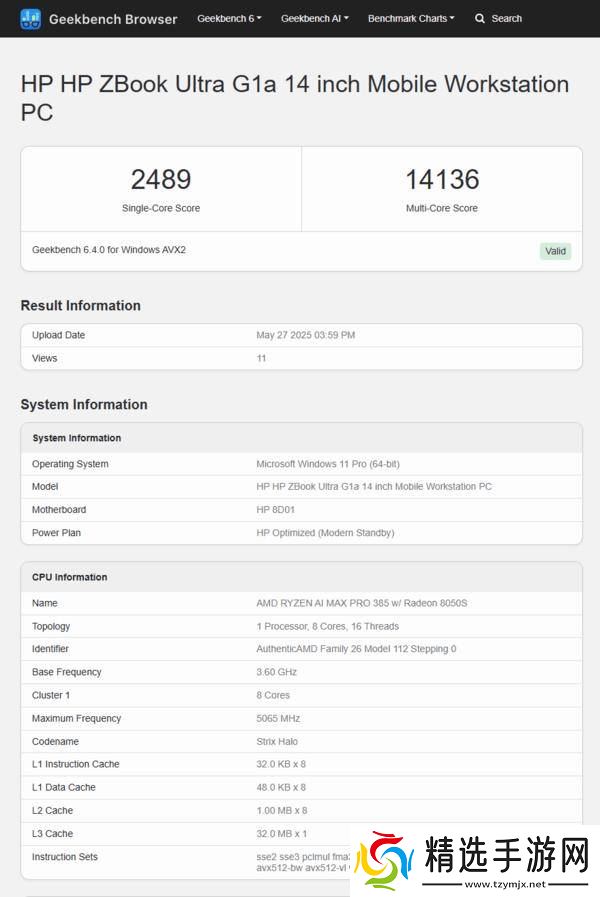Image resolution: width=600 pixels, height=897 pixels.
Task: Click the HP ZBook Ultra G1a page title
Action: pos(295,98)
